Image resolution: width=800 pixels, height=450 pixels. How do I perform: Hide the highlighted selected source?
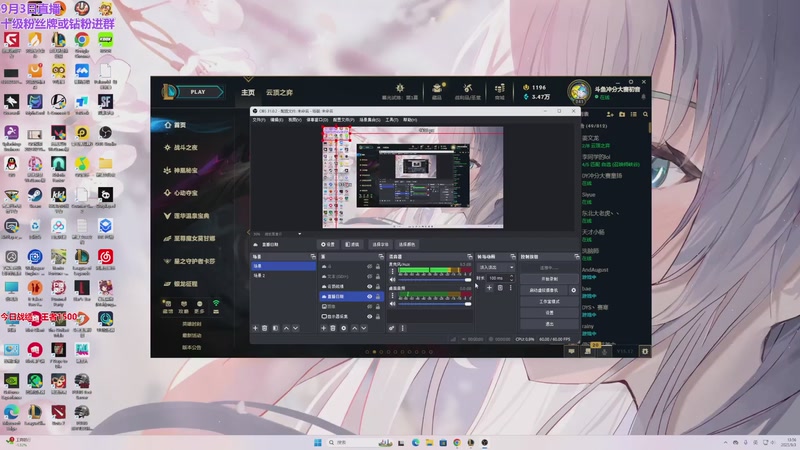coord(369,296)
